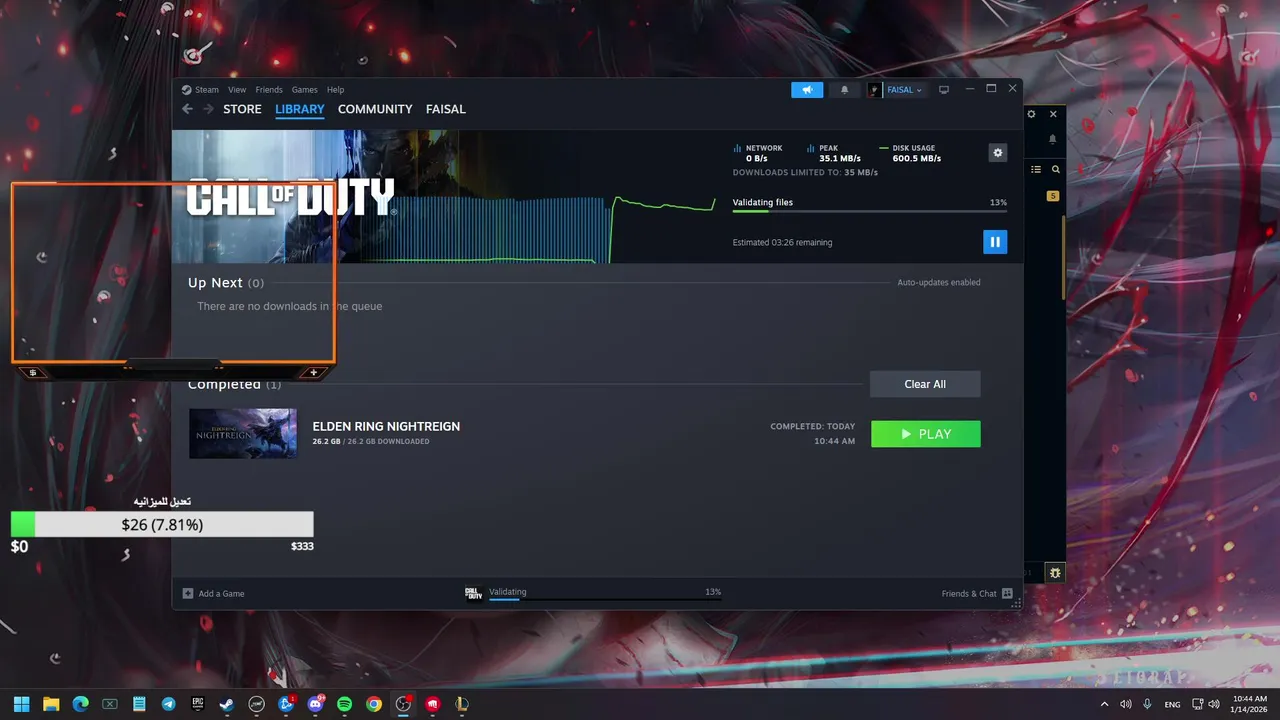Click the Call of Duty banner logo
Screen dimensions: 1280x720
pyautogui.click(x=291, y=198)
